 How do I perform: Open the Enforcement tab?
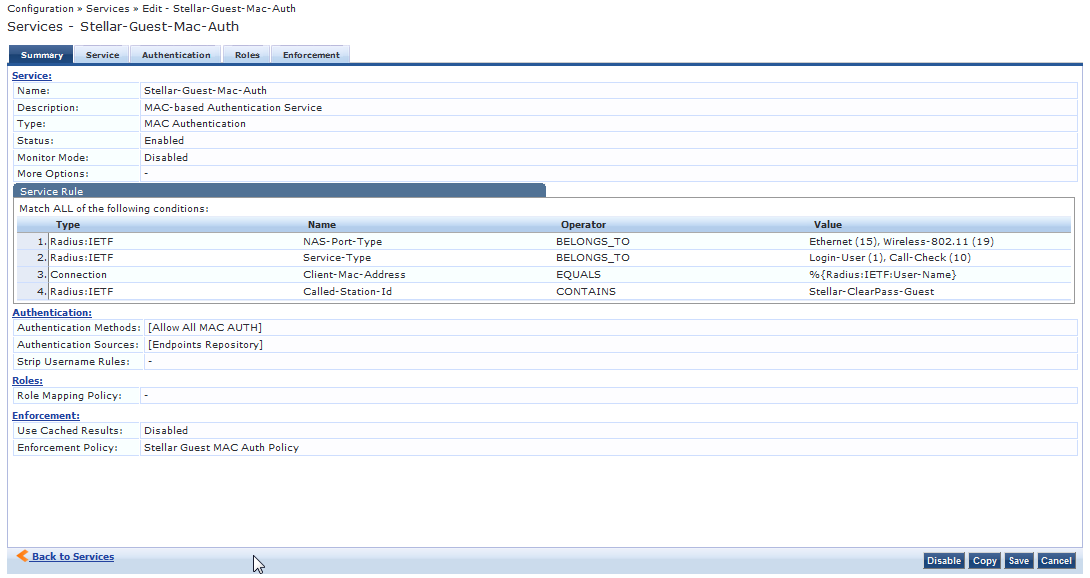pos(311,55)
